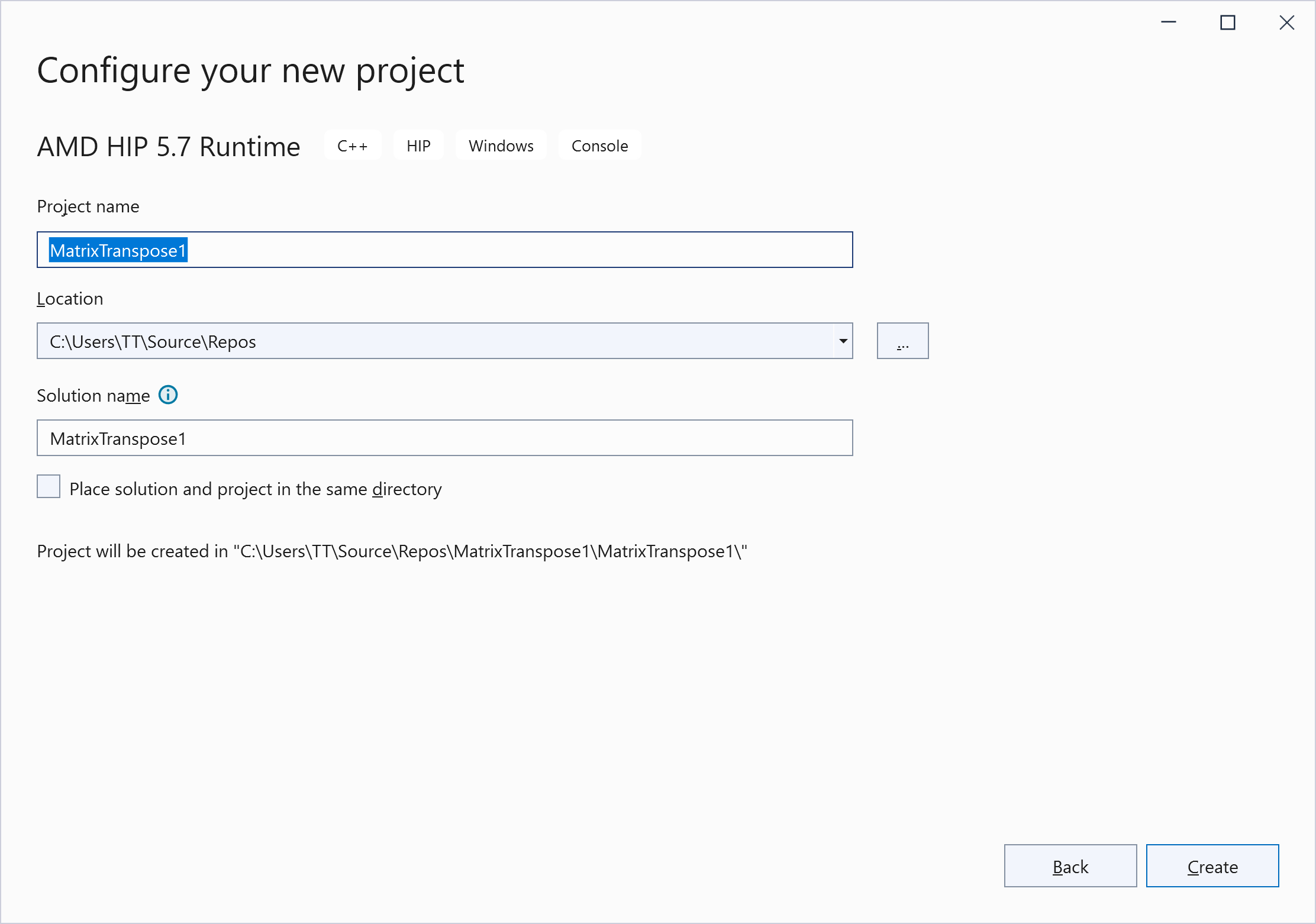The height and width of the screenshot is (924, 1316).
Task: Enable same directory for solution and project
Action: point(49,487)
